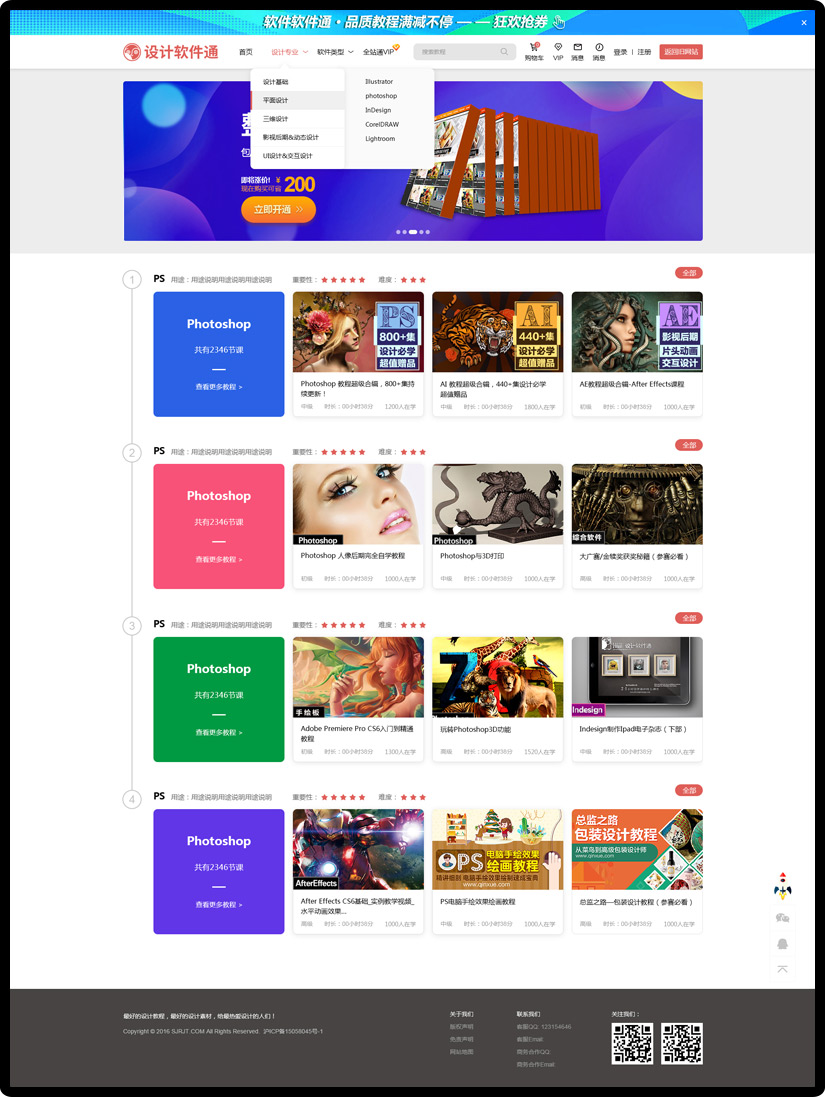Click the QQ penguin icon in sidebar
The height and width of the screenshot is (1097, 825).
782,943
